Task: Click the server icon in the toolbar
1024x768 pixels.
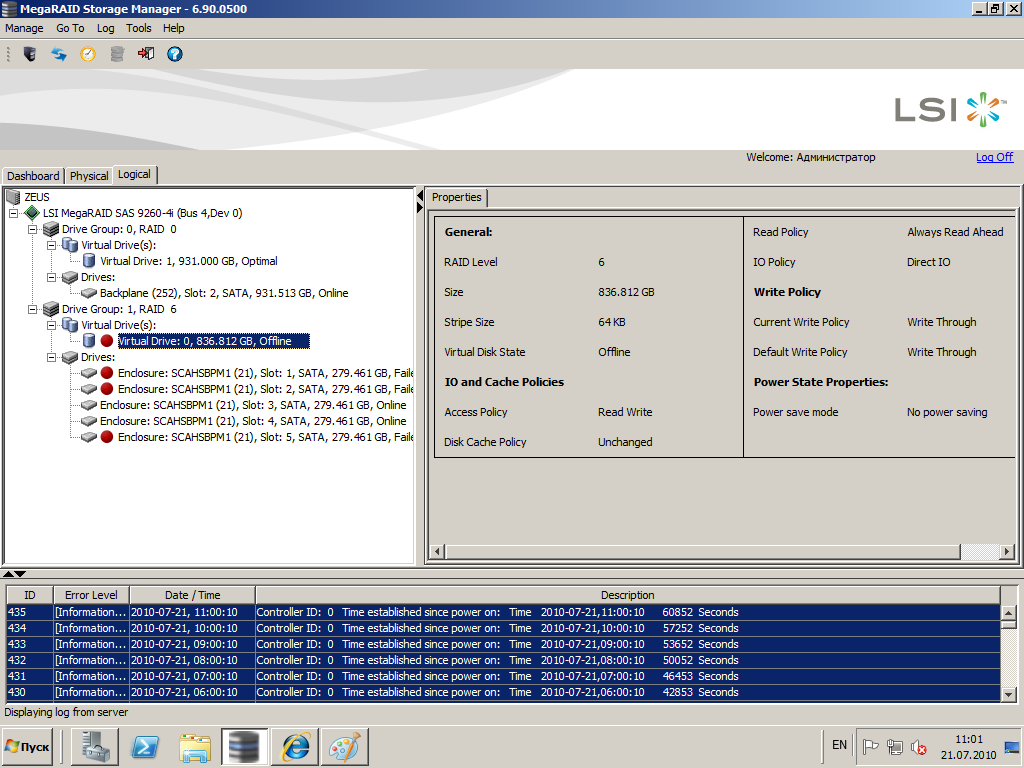Action: [x=30, y=54]
